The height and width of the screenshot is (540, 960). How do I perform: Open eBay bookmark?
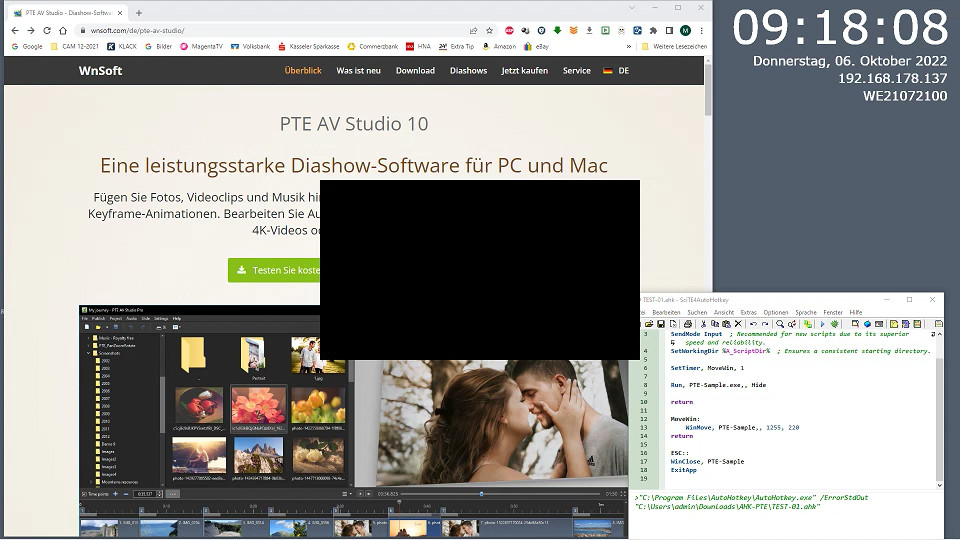tap(536, 47)
